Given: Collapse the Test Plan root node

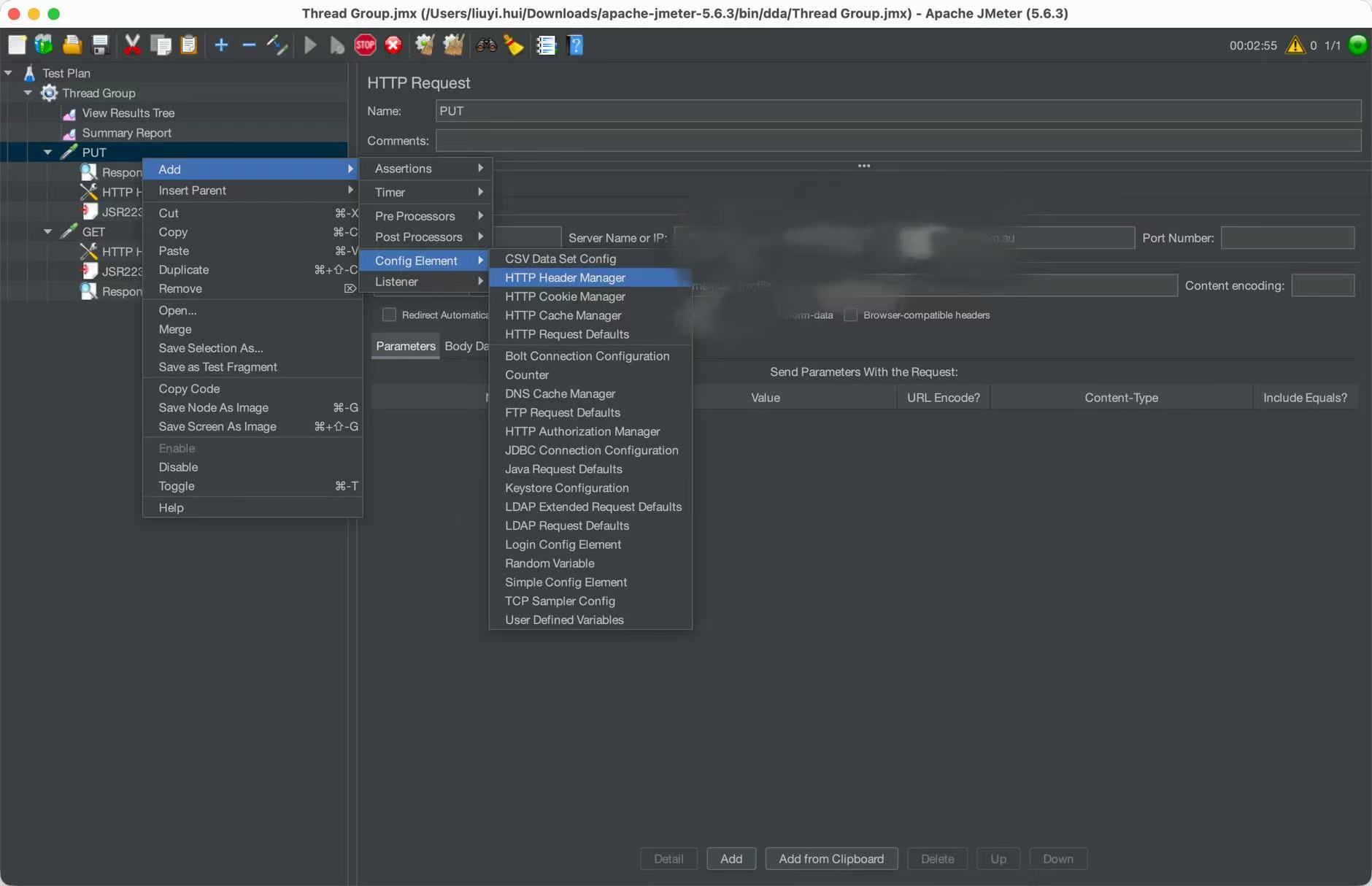Looking at the screenshot, I should tap(8, 73).
